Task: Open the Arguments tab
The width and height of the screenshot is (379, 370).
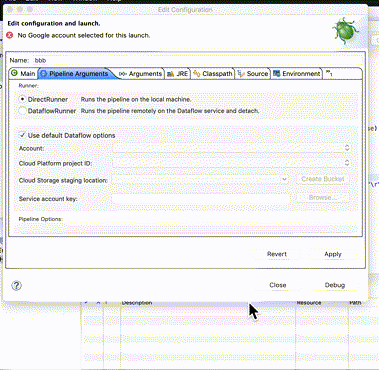Action: tap(141, 74)
